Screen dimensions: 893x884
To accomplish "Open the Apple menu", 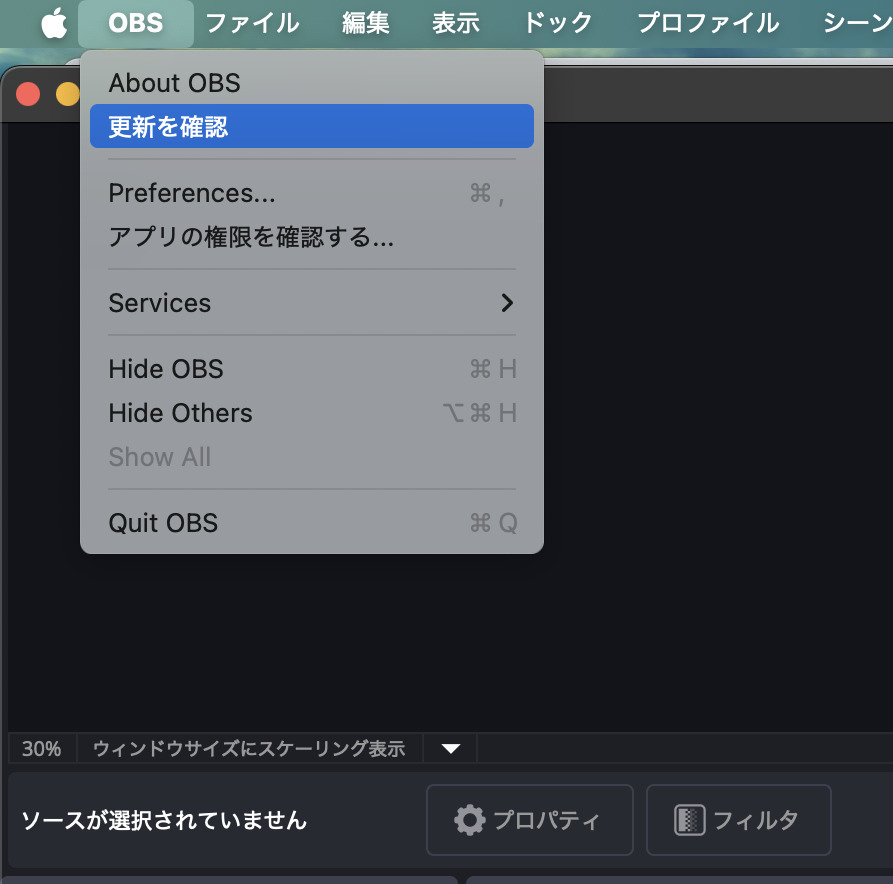I will coord(54,24).
